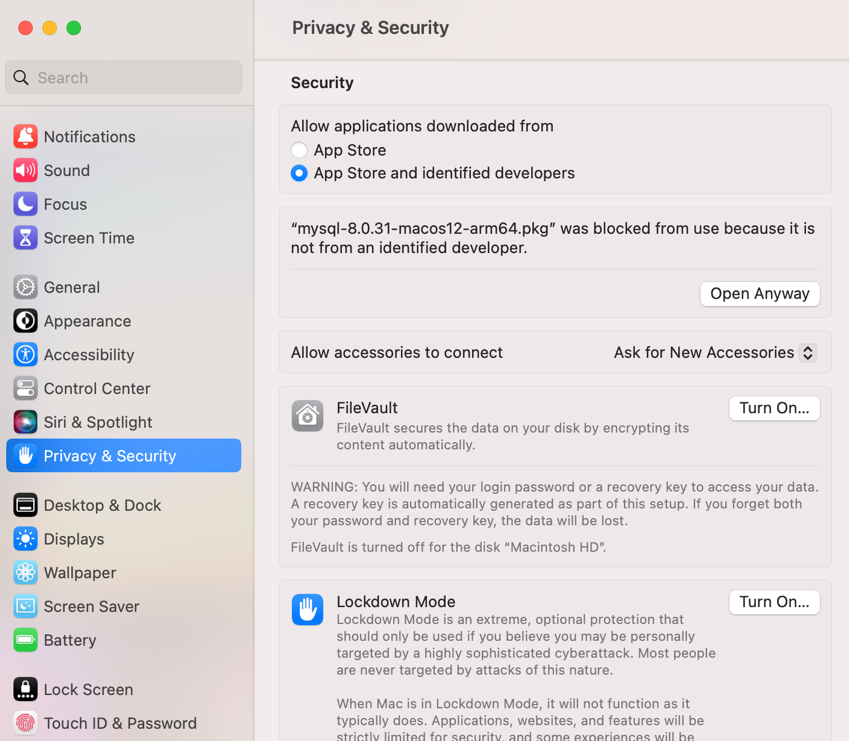Viewport: 849px width, 741px height.
Task: Click the Notifications bell icon in sidebar
Action: pos(25,136)
